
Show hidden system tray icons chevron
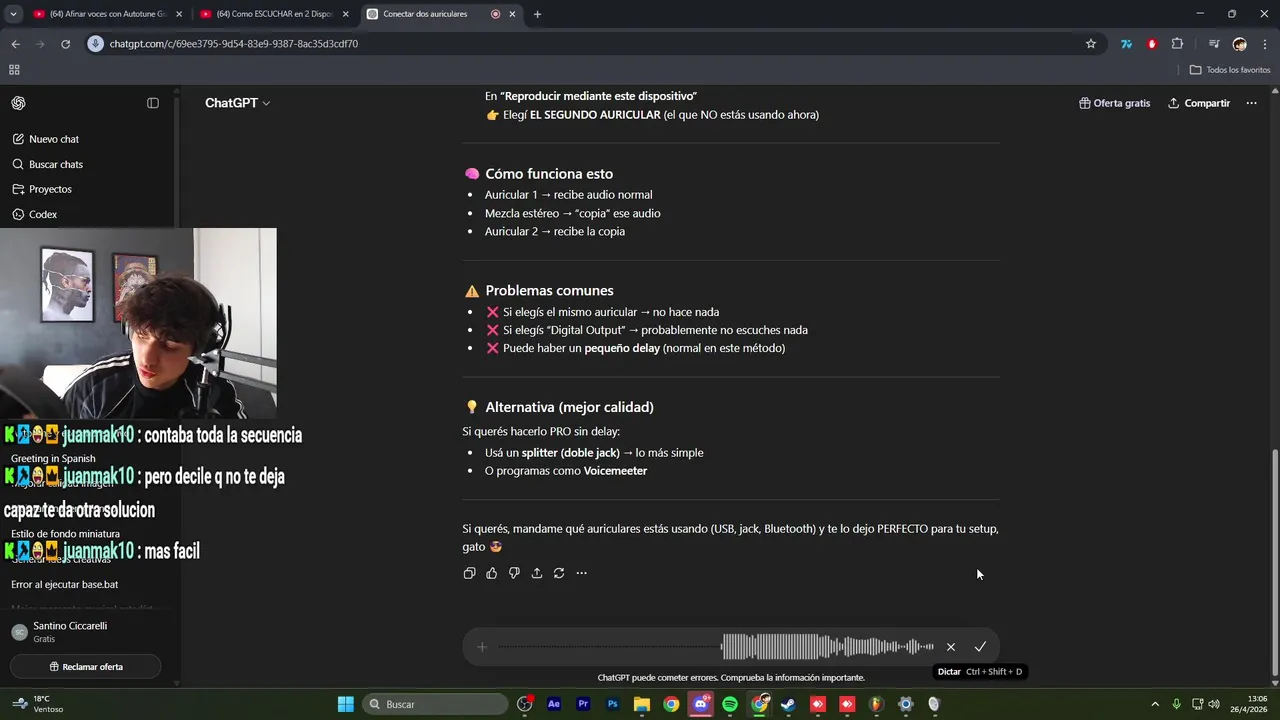pos(1155,704)
